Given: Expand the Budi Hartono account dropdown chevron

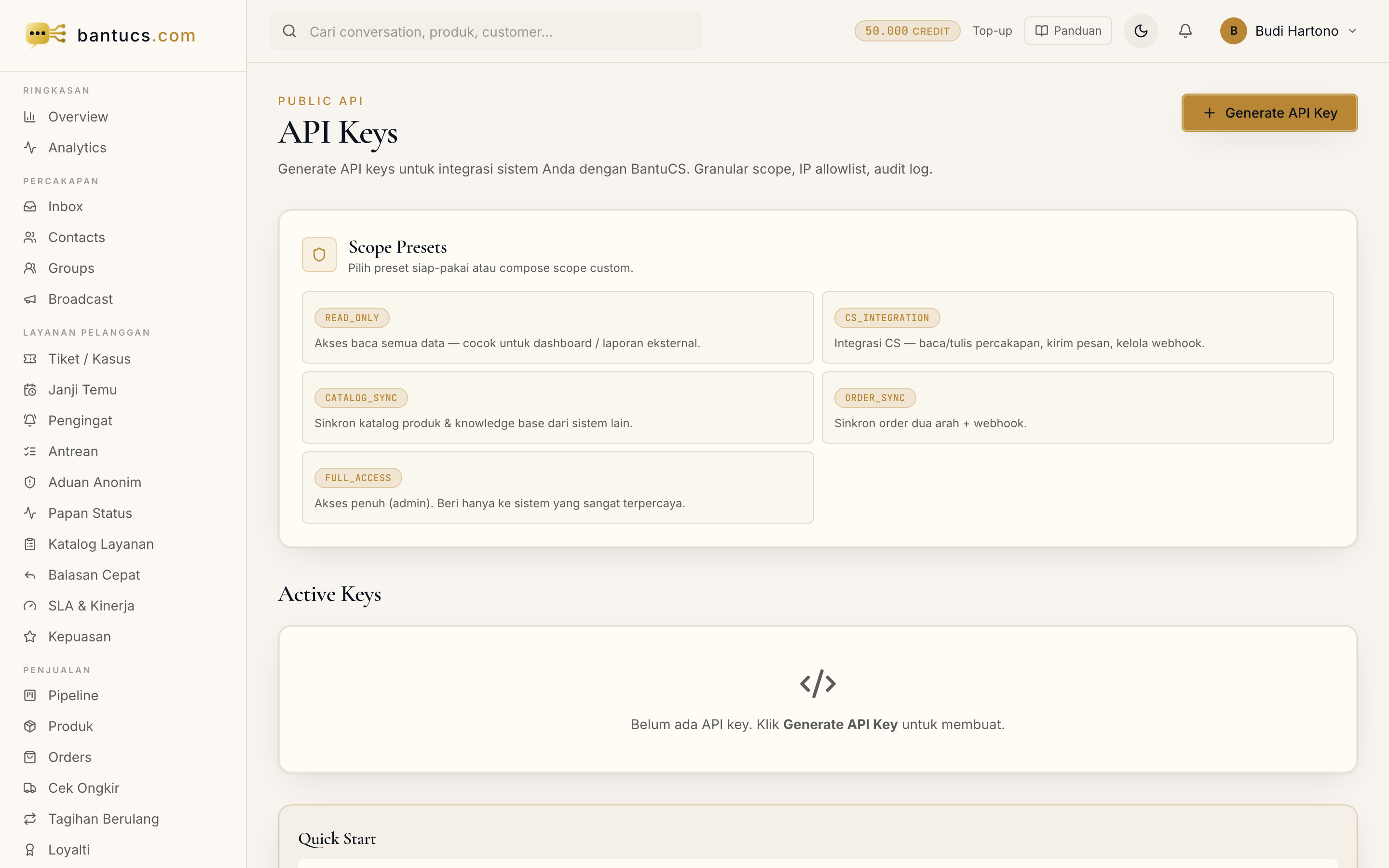Looking at the screenshot, I should pyautogui.click(x=1352, y=31).
